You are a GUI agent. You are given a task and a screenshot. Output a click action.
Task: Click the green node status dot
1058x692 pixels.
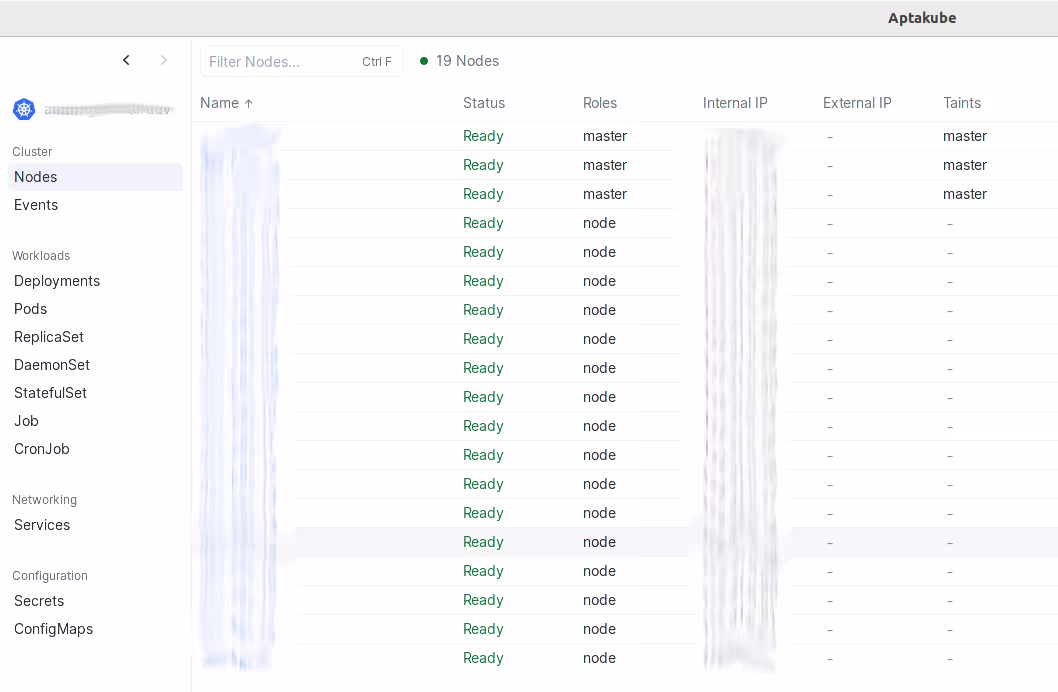click(424, 61)
